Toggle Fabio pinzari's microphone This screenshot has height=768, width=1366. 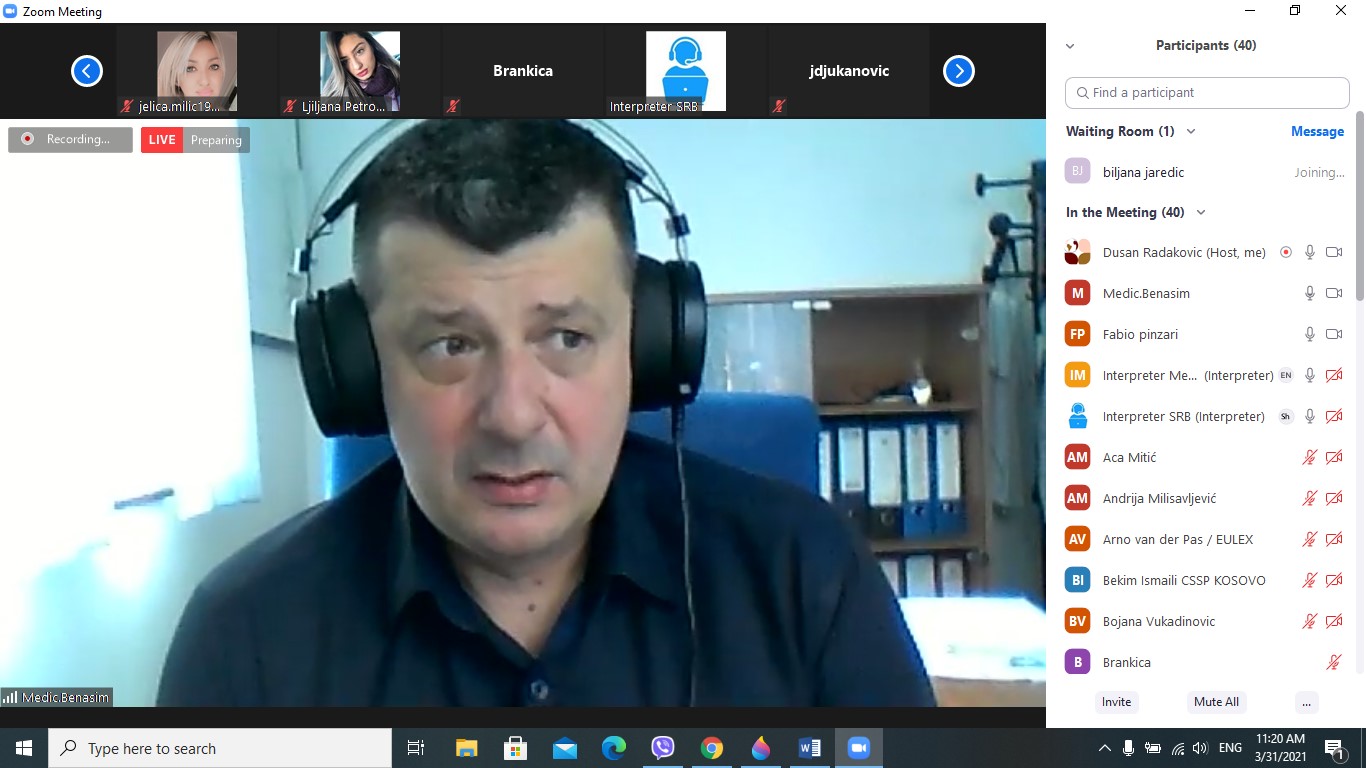(1309, 334)
